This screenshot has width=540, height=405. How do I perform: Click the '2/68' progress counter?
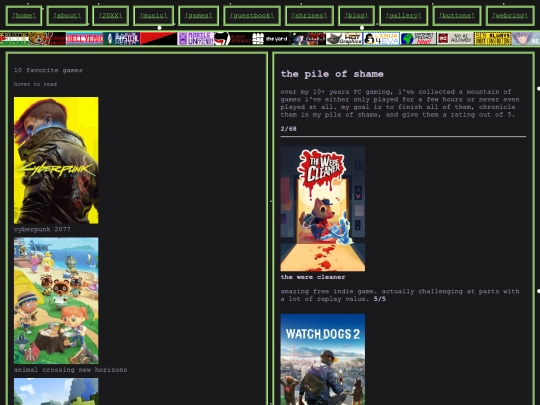point(288,129)
